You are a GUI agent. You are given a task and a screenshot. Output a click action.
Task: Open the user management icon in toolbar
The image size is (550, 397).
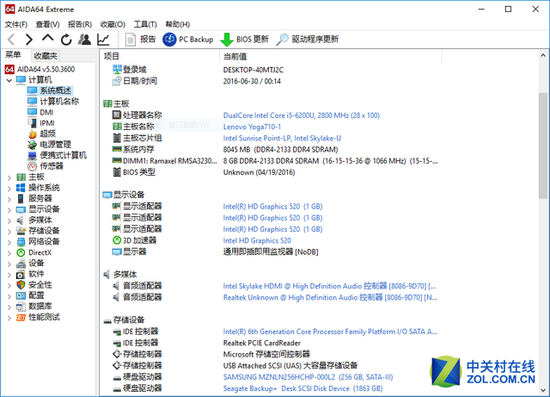(85, 39)
